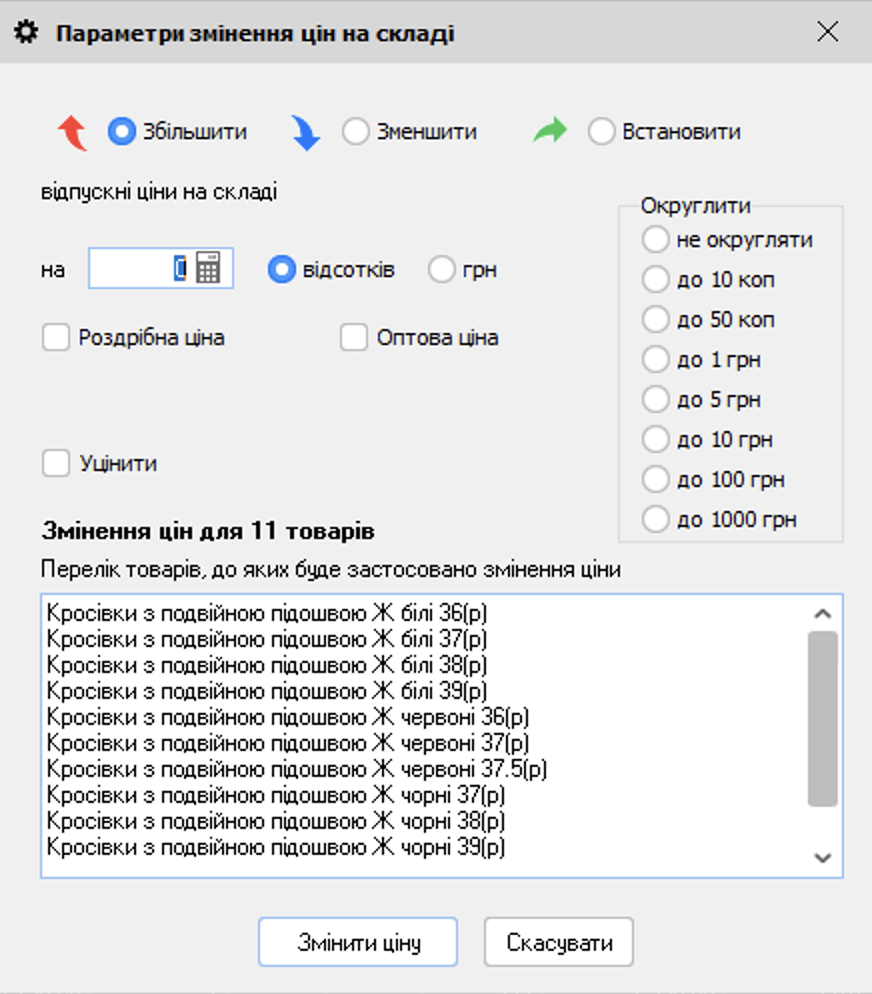Screen dimensions: 872x994
Task: Select rounding до 50 коп
Action: [x=656, y=319]
